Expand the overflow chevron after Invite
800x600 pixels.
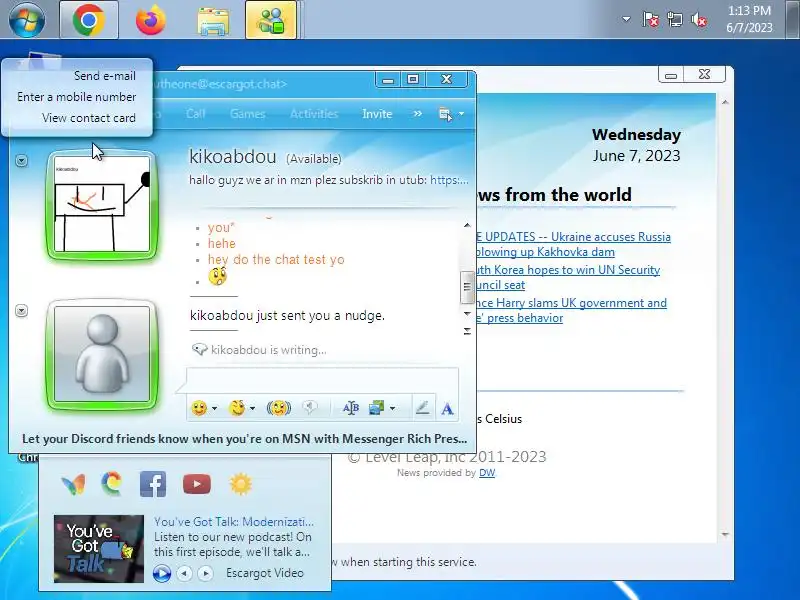(417, 113)
